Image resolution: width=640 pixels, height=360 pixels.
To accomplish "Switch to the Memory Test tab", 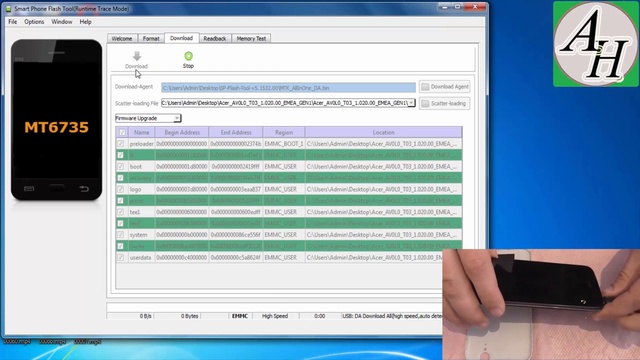I will tap(251, 38).
